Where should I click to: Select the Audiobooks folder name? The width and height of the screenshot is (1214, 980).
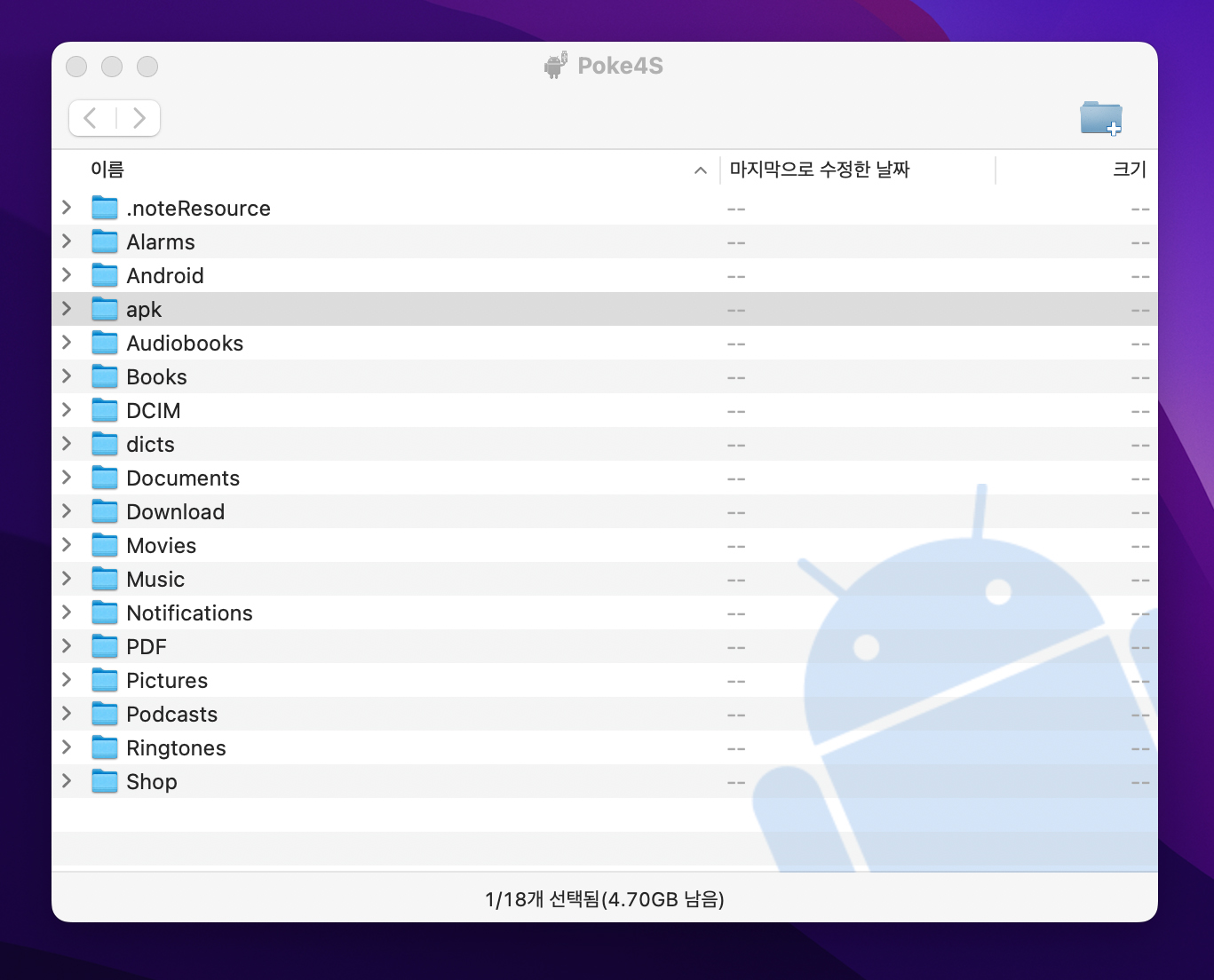[x=185, y=344]
